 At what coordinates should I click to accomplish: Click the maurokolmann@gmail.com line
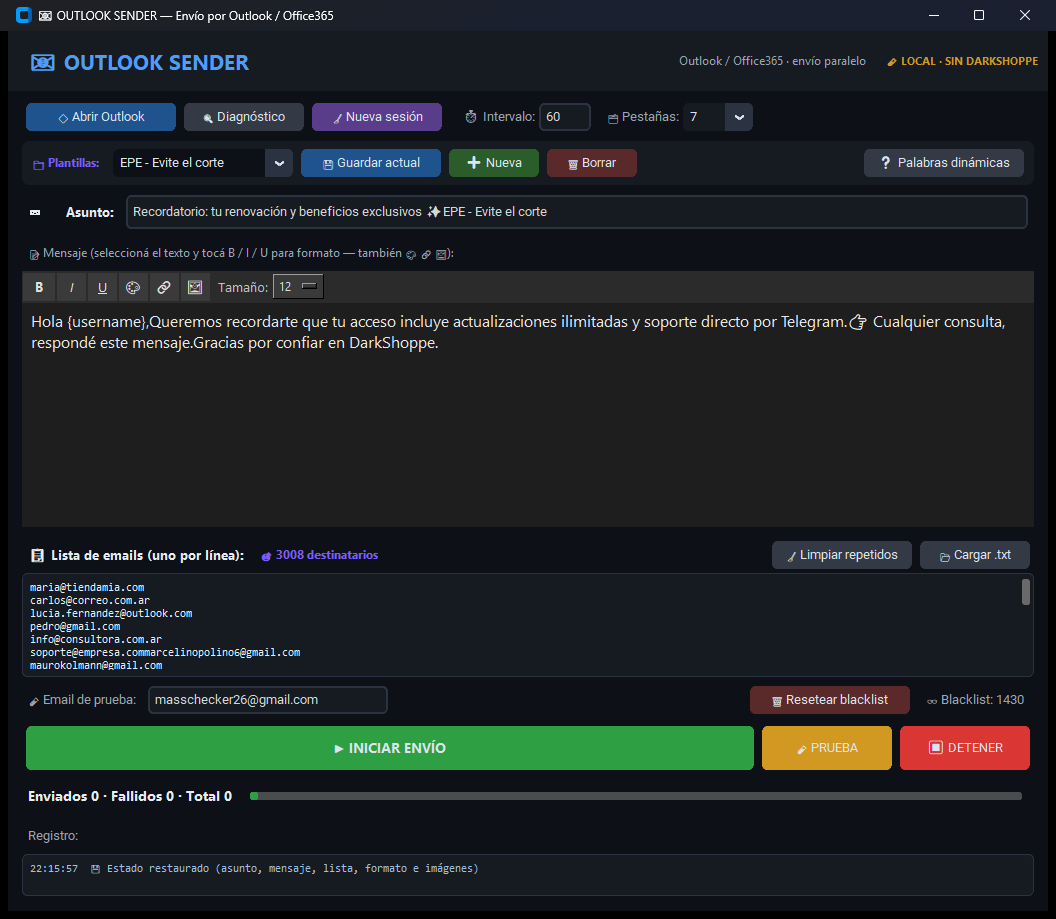[96, 665]
